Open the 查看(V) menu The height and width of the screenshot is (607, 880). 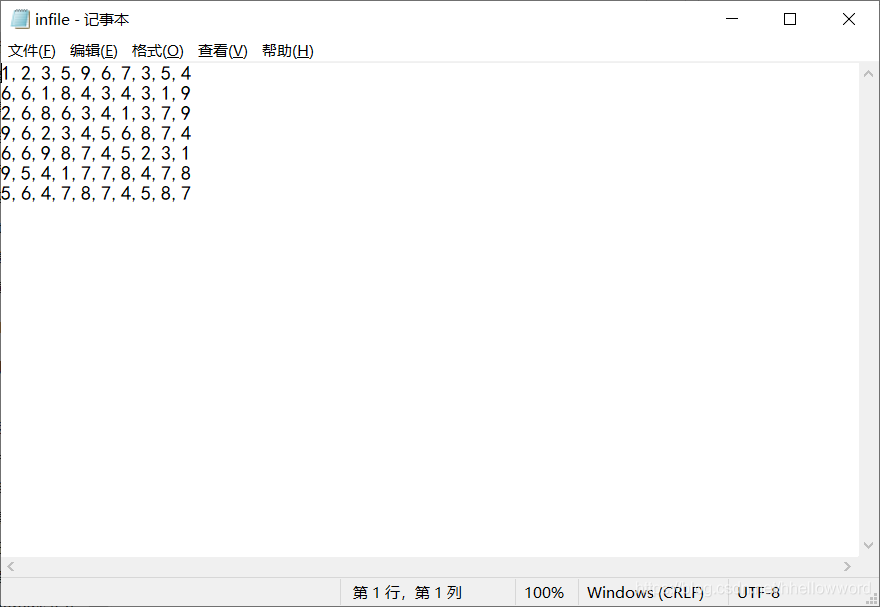(x=220, y=50)
